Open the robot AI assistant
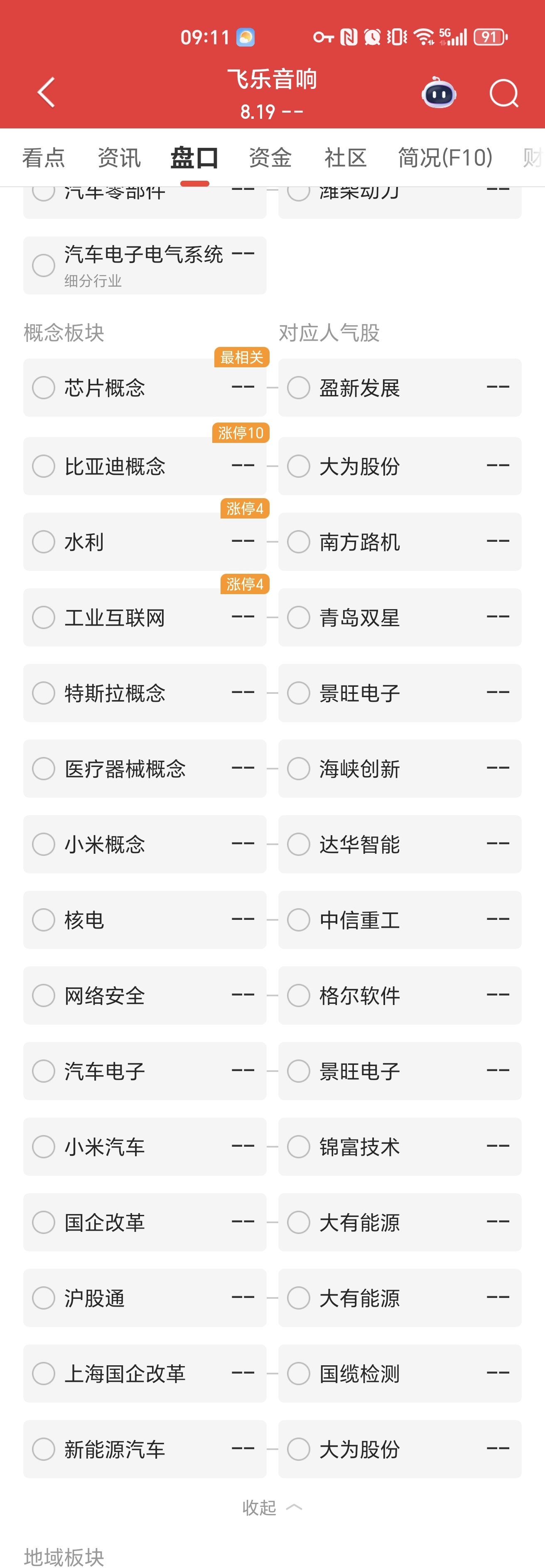 [439, 93]
